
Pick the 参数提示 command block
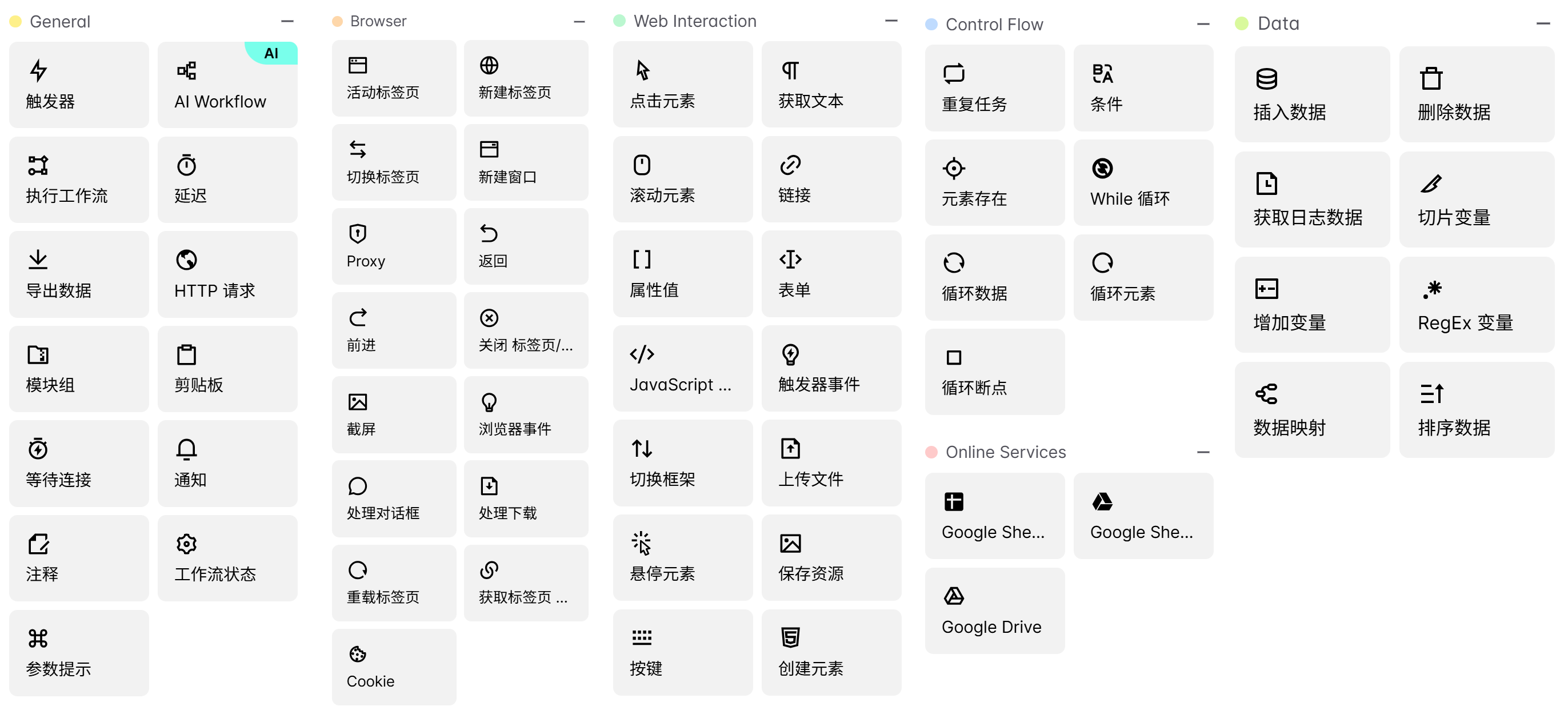coord(78,653)
